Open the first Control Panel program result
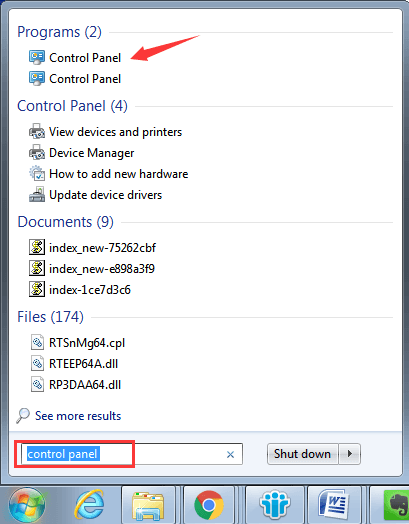This screenshot has width=409, height=524. [75, 58]
